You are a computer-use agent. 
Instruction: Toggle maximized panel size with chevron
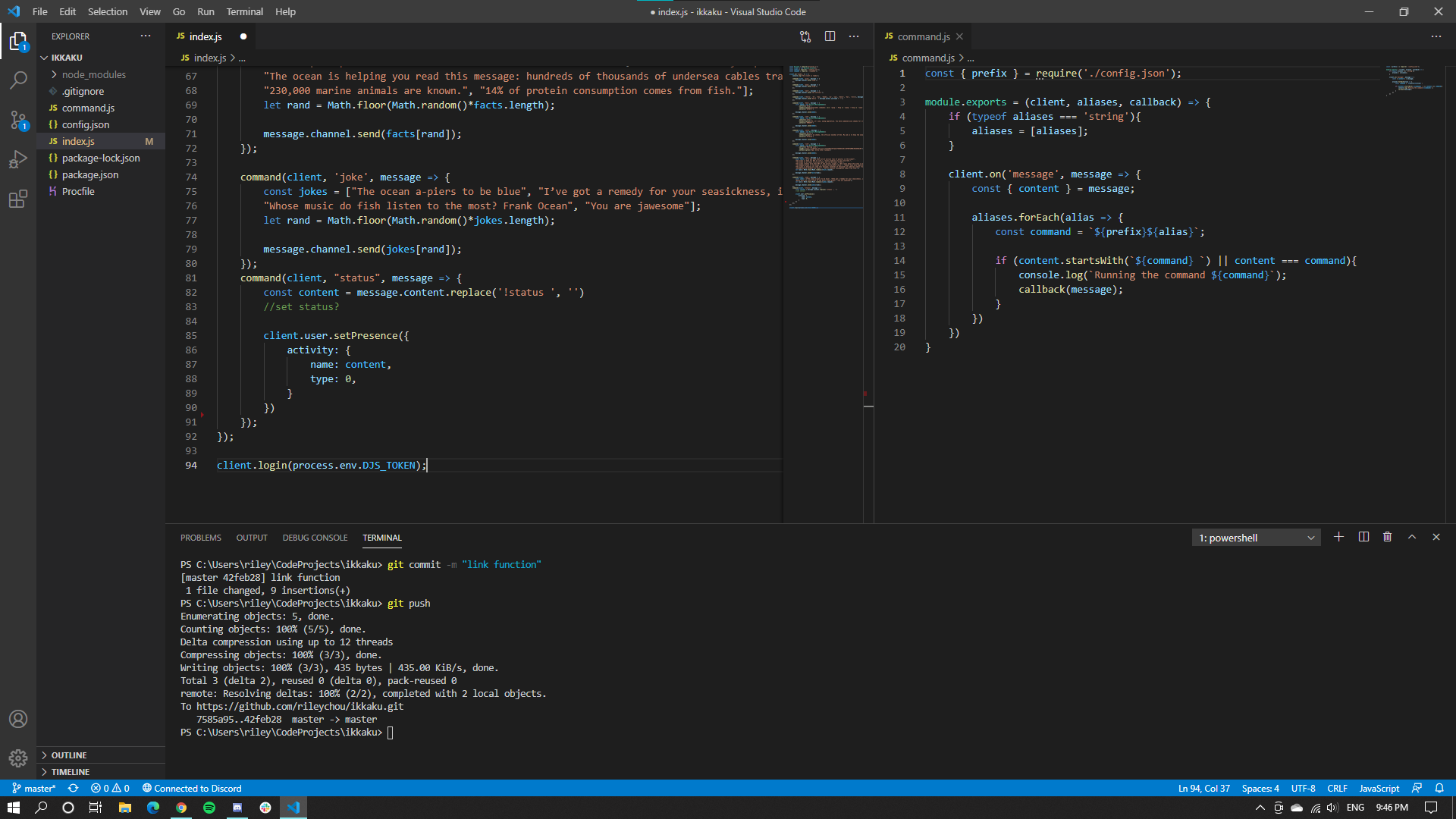point(1411,537)
